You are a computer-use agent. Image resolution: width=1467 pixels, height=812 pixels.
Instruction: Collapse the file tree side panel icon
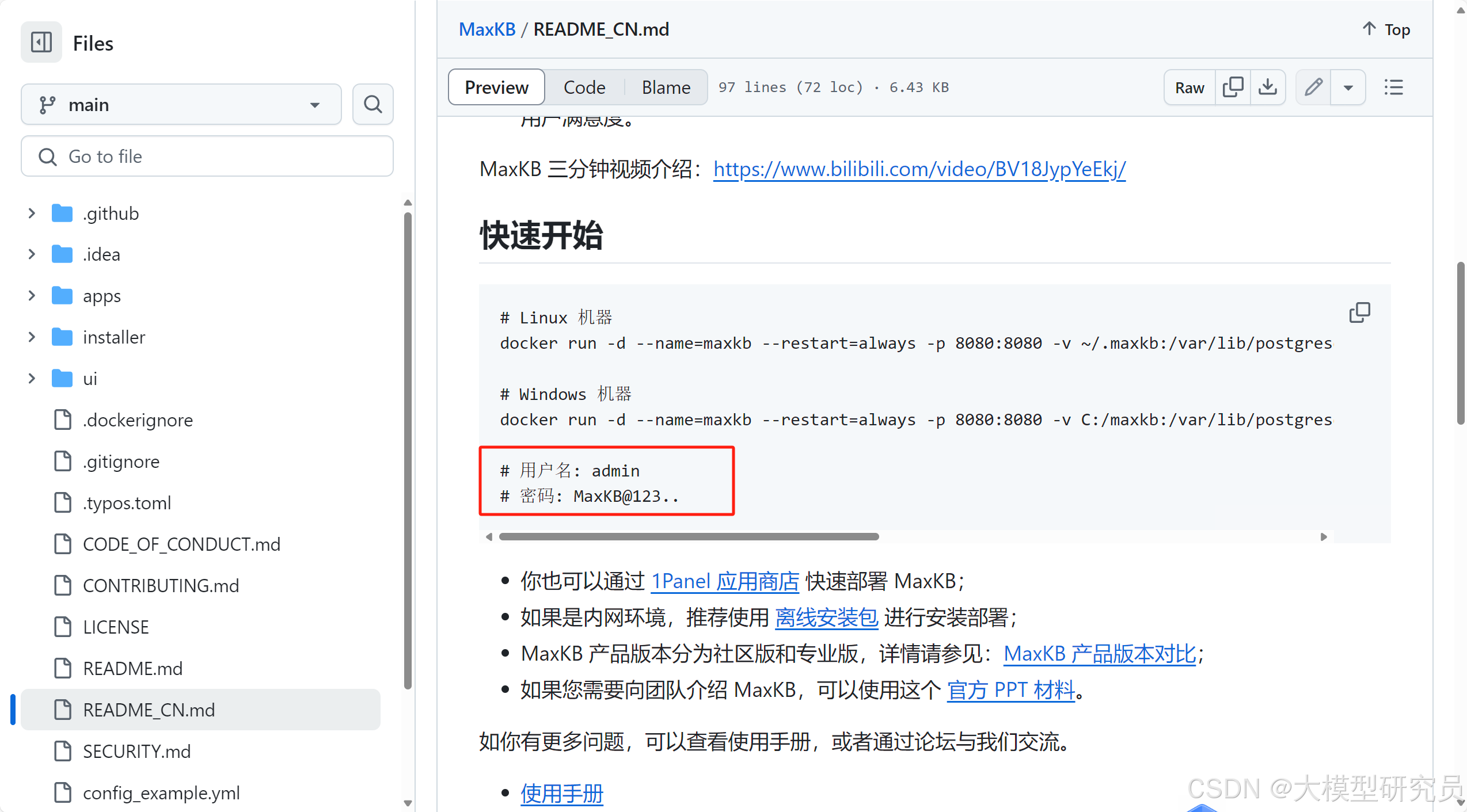tap(41, 43)
